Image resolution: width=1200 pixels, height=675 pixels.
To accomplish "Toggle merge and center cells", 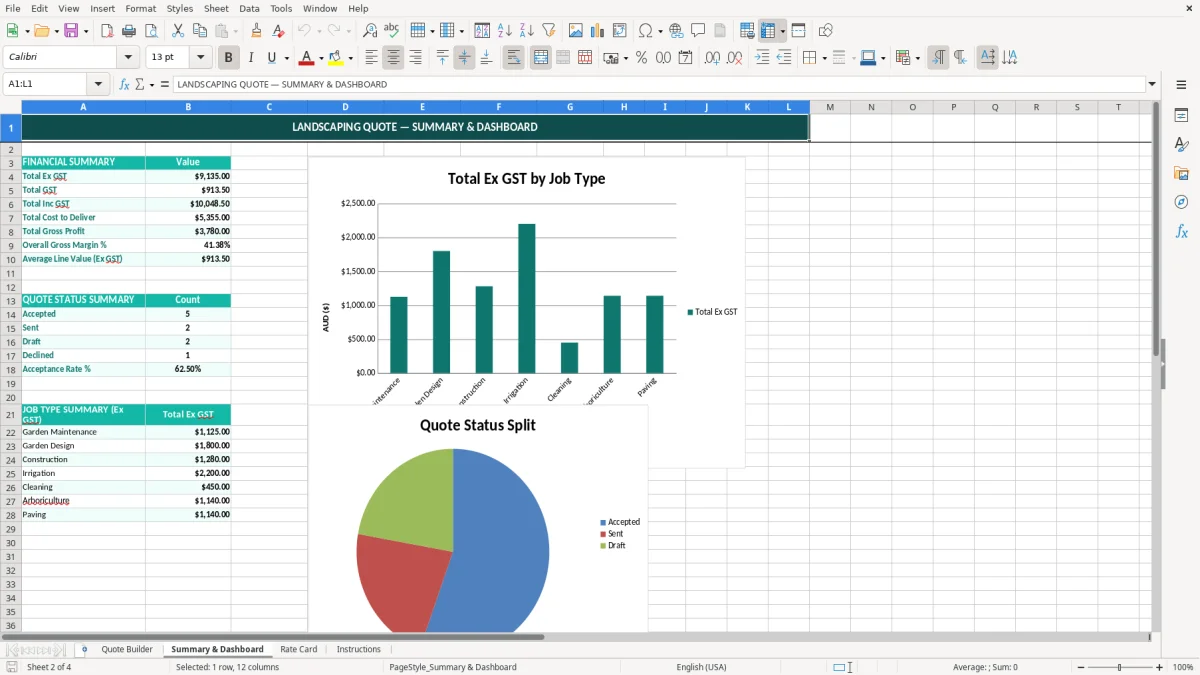I will click(540, 58).
